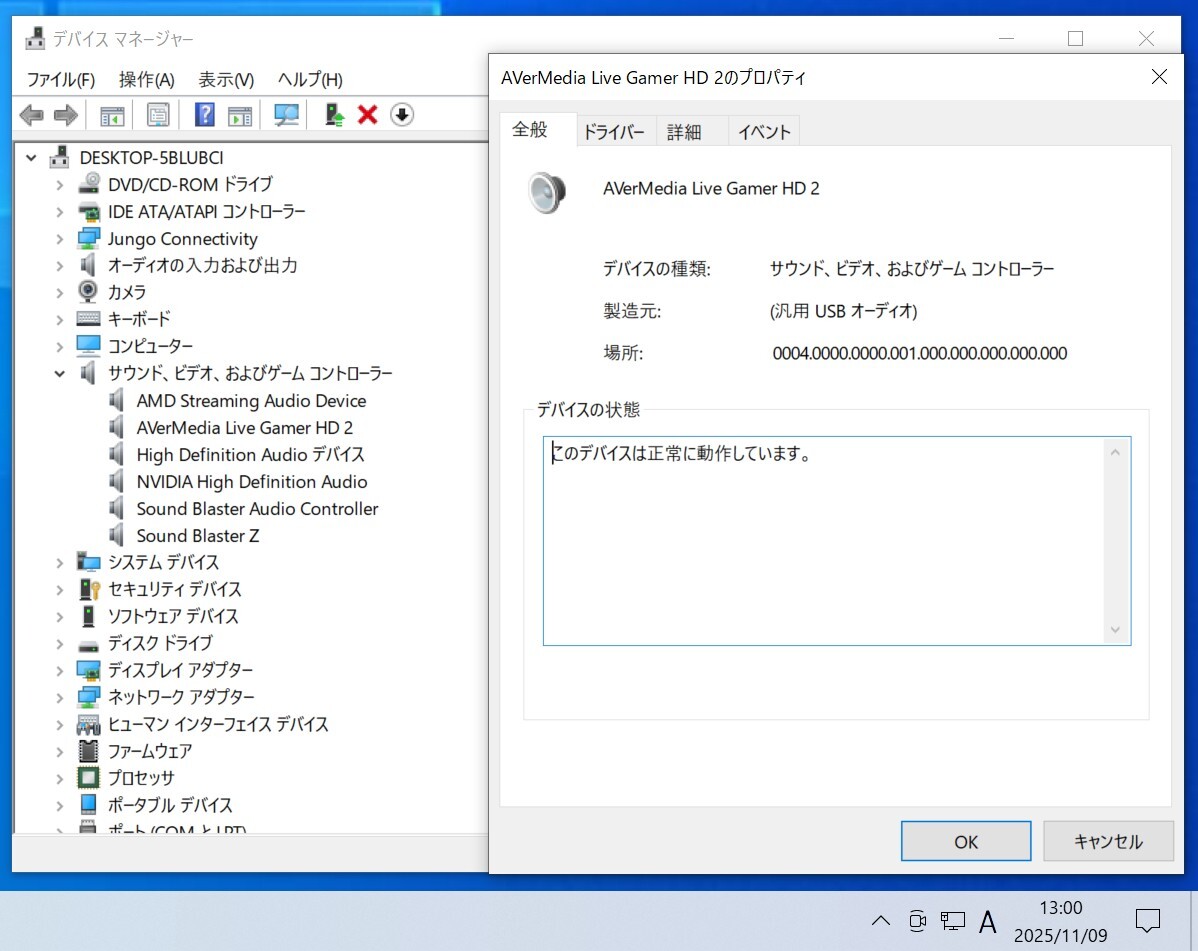Confirm with the OK button

tap(966, 841)
